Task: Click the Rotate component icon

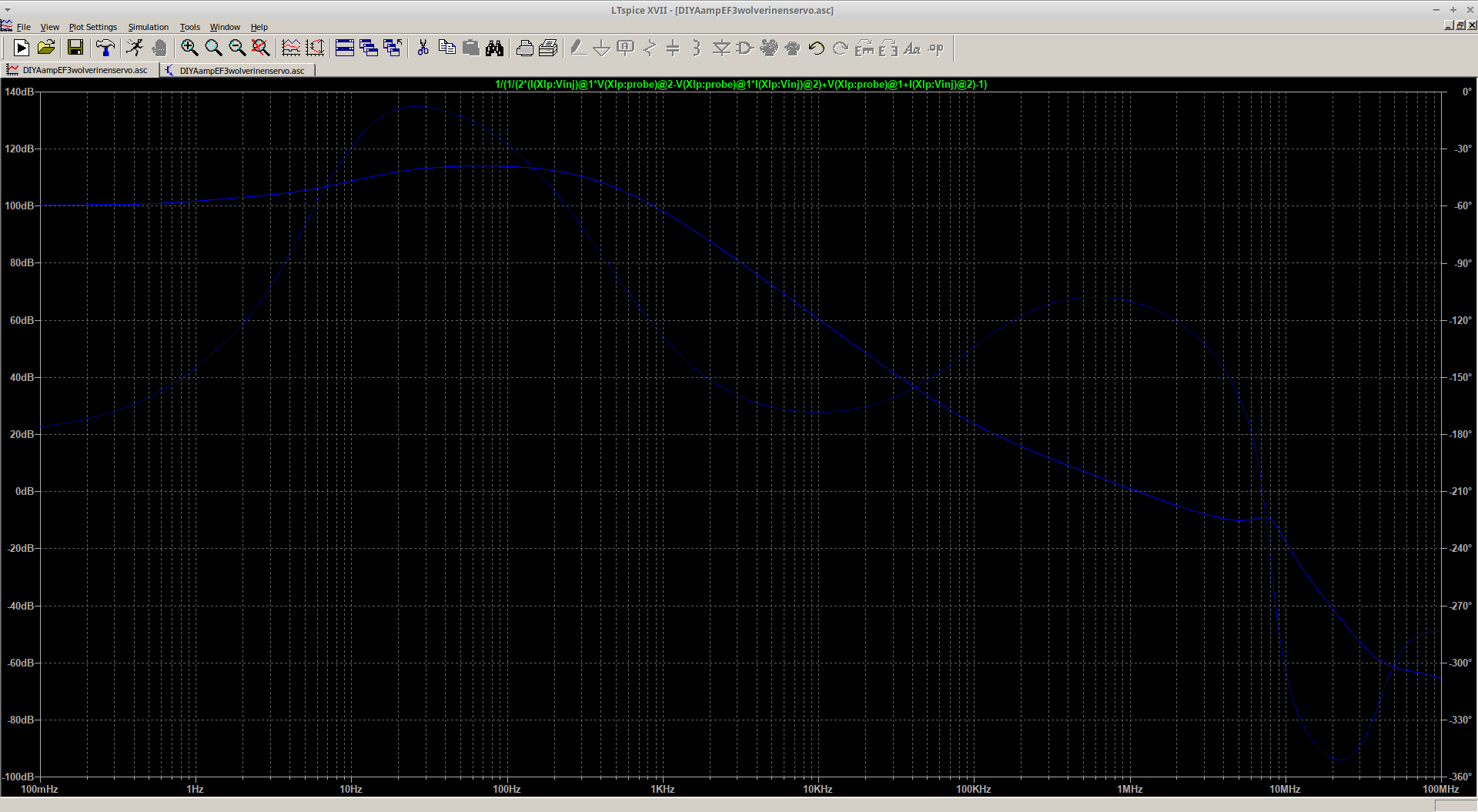Action: point(864,48)
